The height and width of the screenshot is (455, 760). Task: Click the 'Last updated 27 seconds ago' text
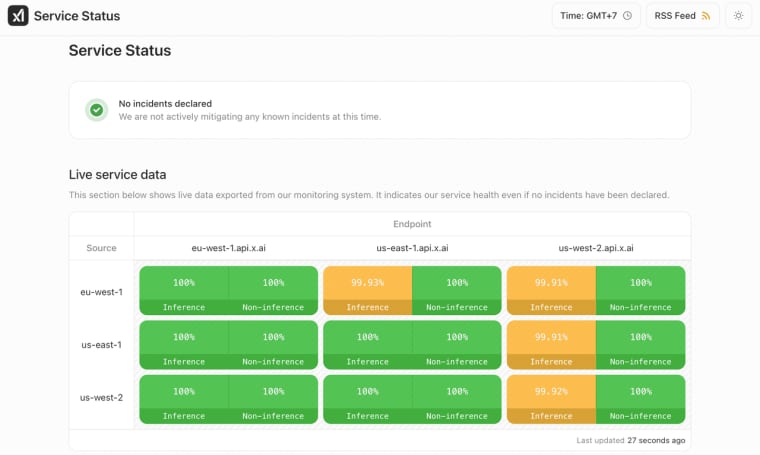click(631, 440)
